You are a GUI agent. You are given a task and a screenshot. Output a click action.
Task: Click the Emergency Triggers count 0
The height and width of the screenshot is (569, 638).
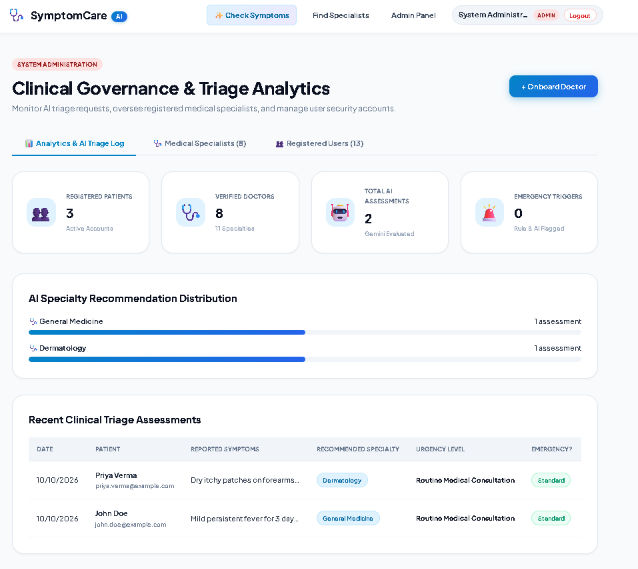click(518, 213)
